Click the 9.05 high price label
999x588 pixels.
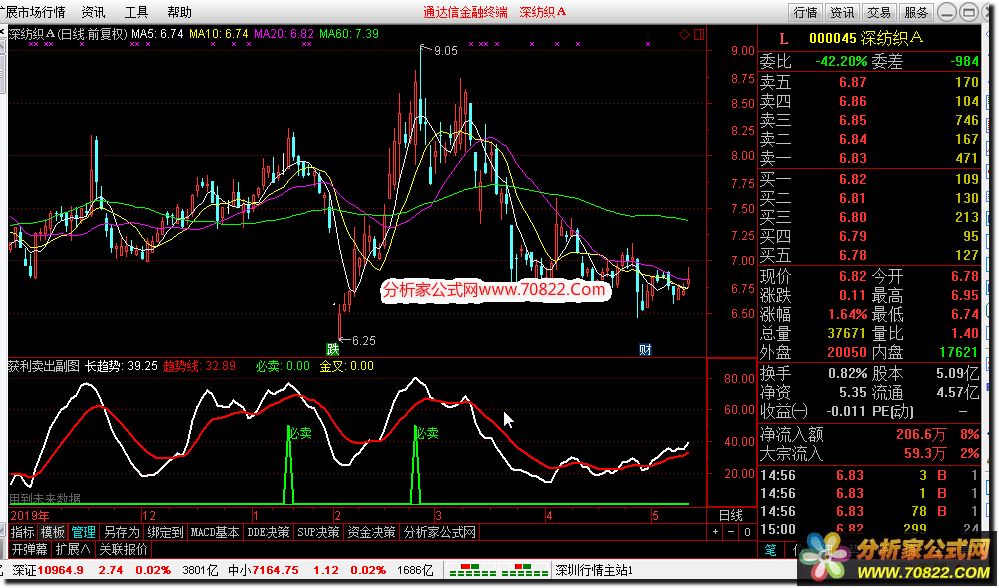tap(445, 51)
